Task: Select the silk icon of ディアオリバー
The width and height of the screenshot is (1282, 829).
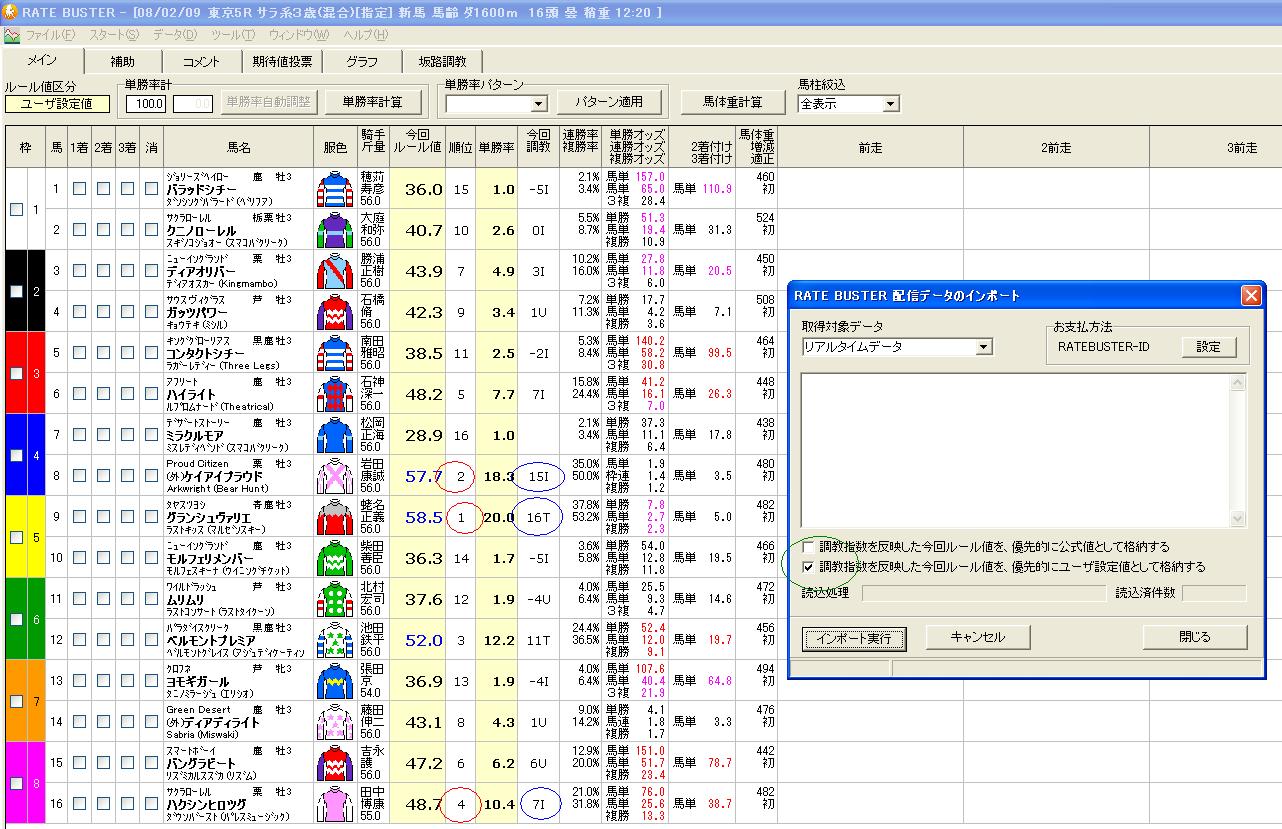Action: coord(334,271)
